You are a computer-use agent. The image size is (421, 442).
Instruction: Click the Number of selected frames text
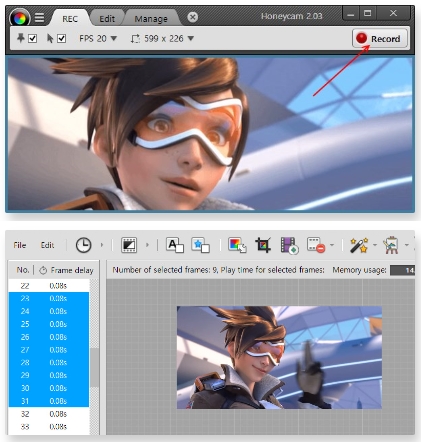point(218,270)
